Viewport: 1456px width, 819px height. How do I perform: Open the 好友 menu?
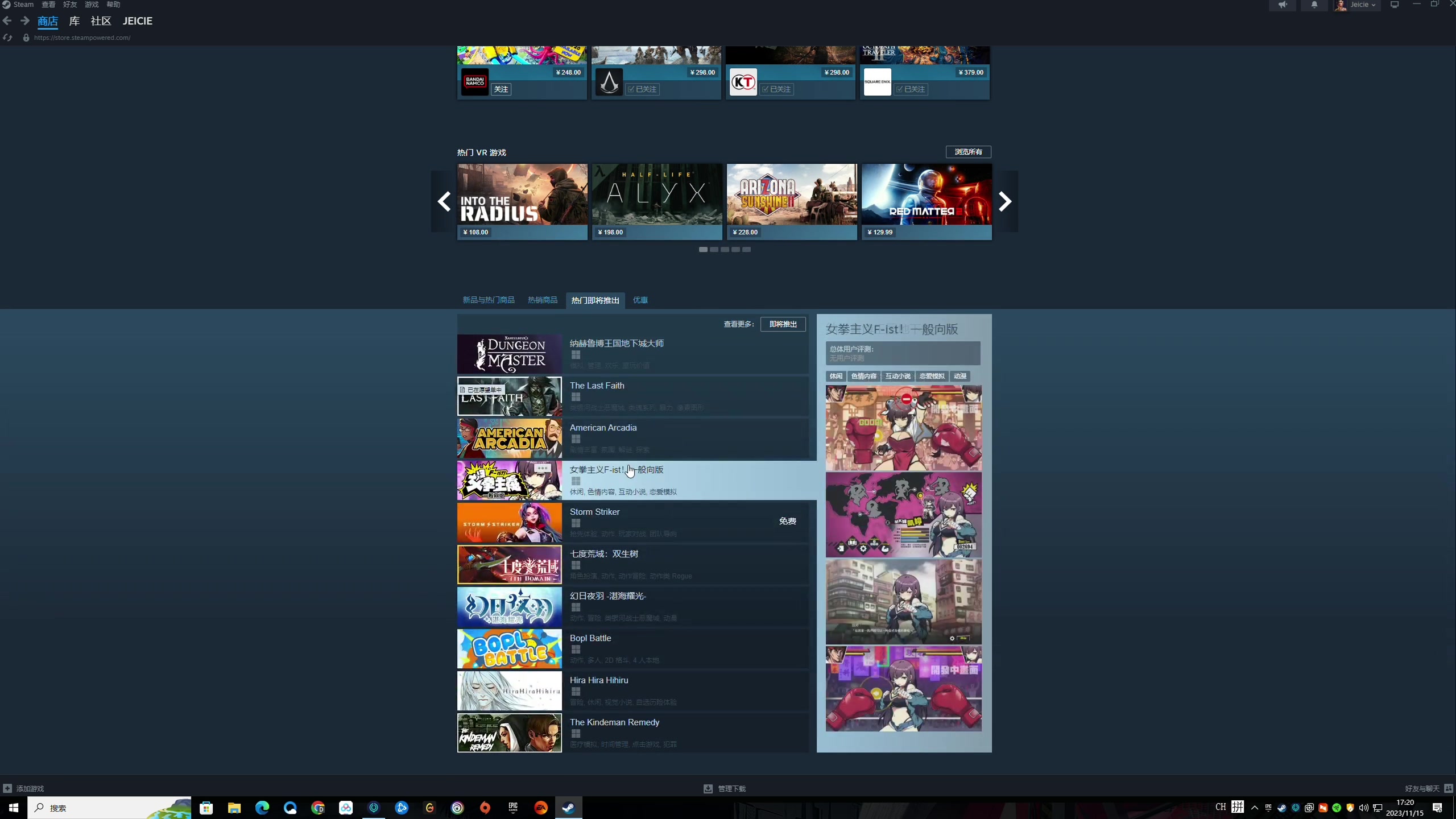pyautogui.click(x=70, y=5)
